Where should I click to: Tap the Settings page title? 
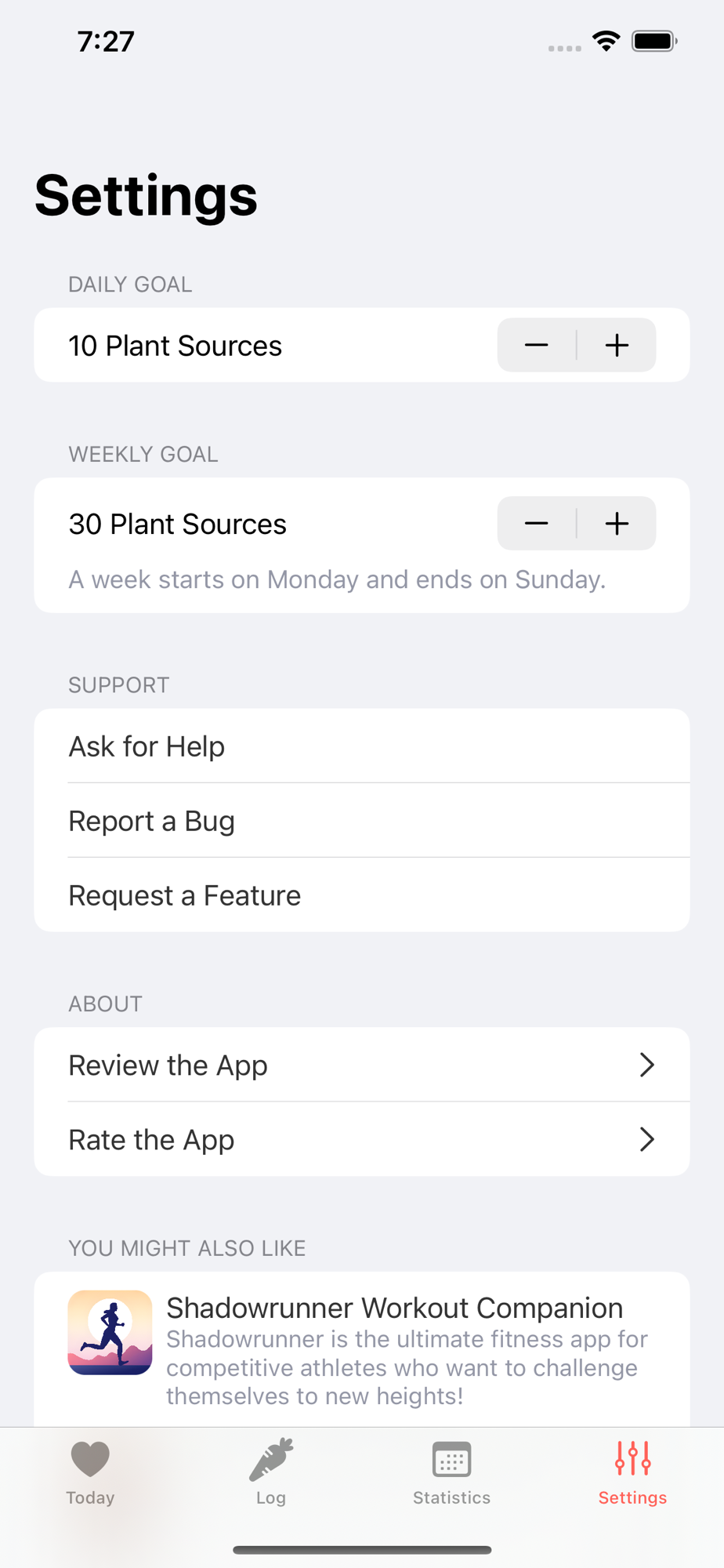147,195
